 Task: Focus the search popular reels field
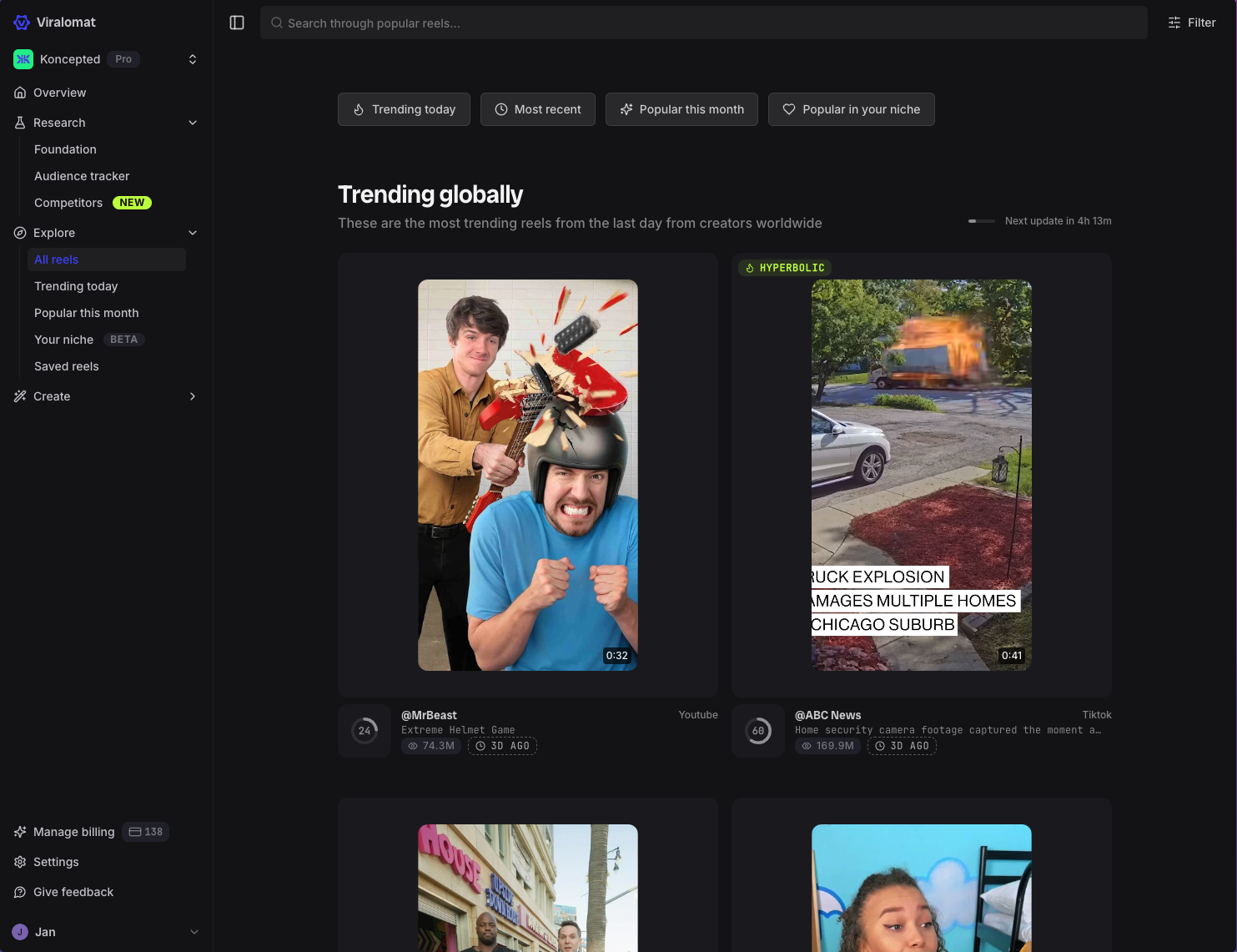[704, 23]
